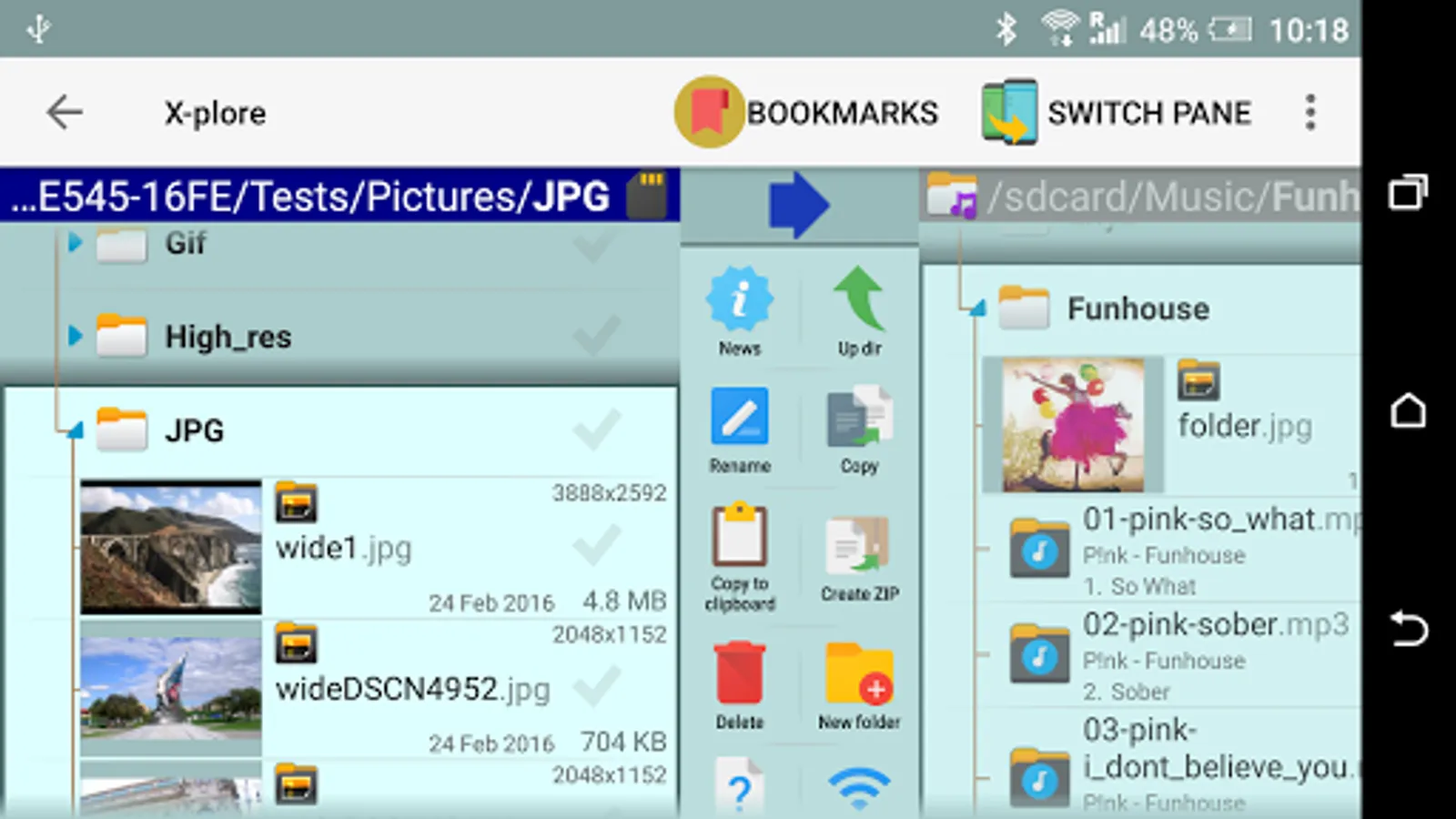Check the wide1.jpg selection mark

[x=596, y=546]
